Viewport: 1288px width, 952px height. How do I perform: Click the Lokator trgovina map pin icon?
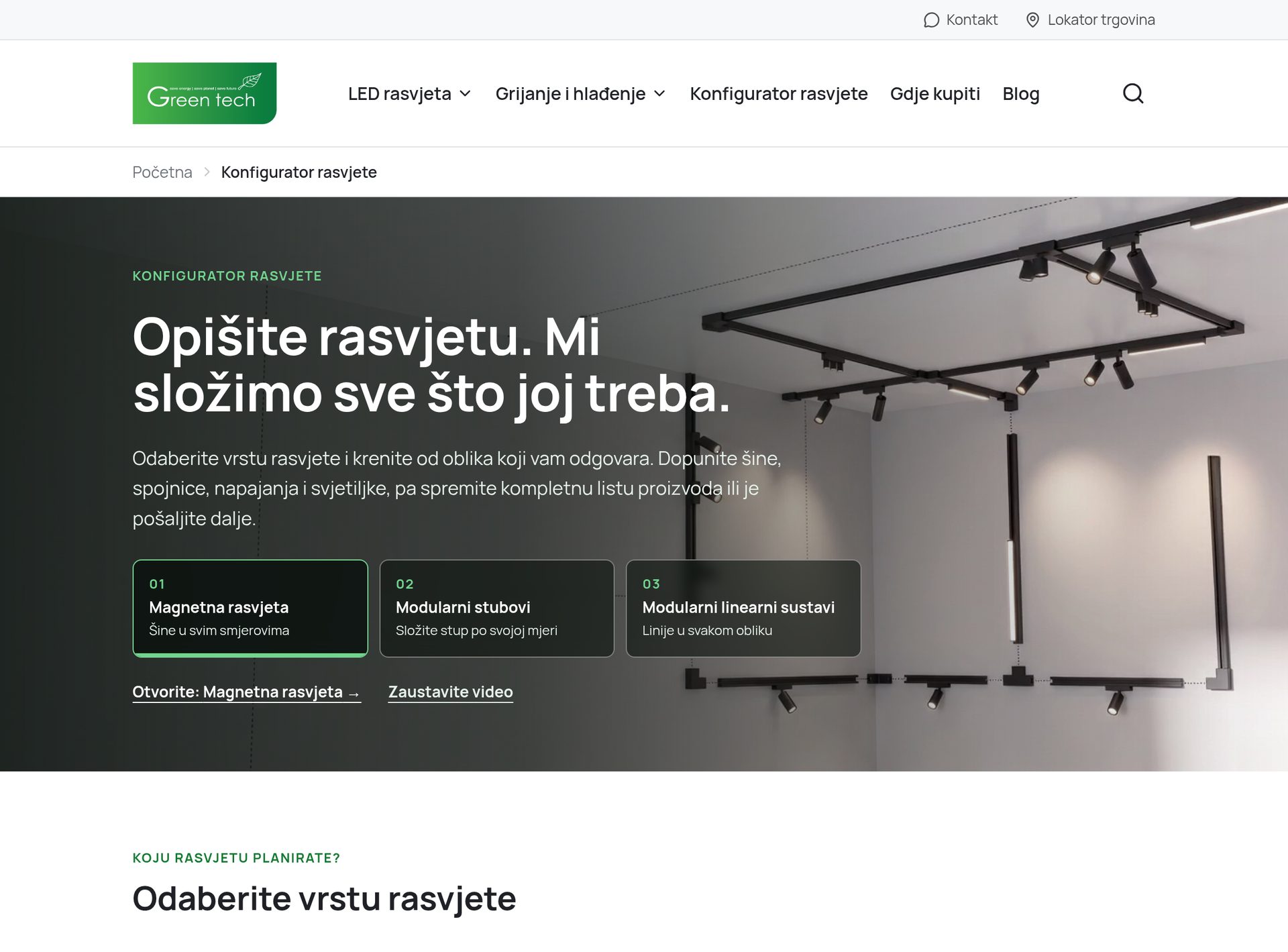[1033, 20]
